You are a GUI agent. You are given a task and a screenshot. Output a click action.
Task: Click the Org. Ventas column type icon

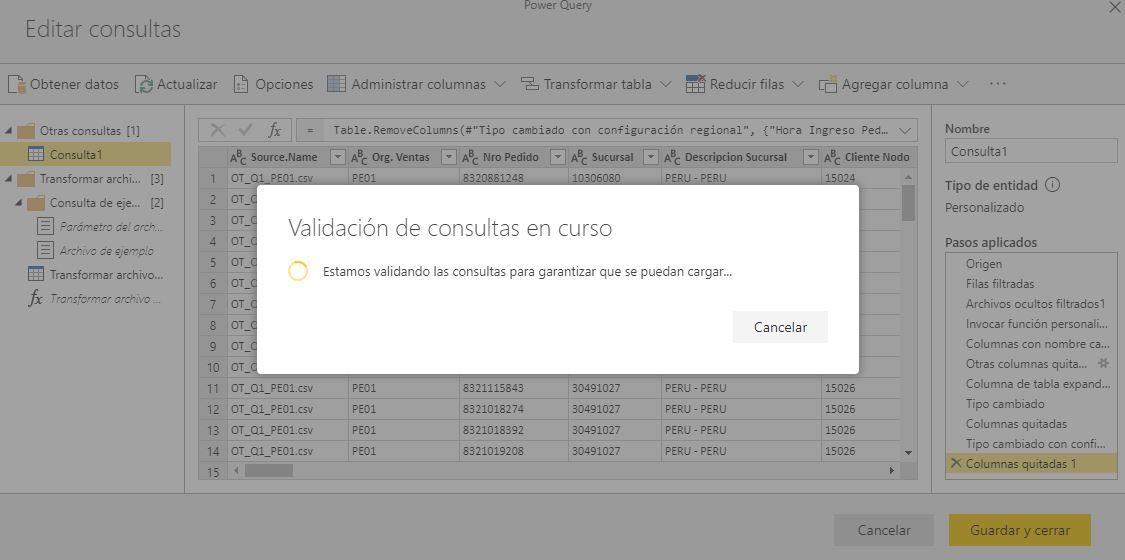(359, 158)
